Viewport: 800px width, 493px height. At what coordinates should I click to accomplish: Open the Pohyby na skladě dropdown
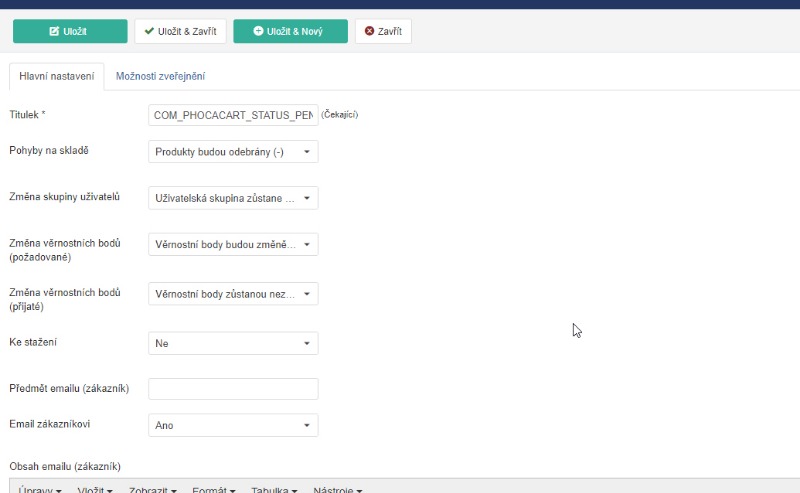[233, 152]
